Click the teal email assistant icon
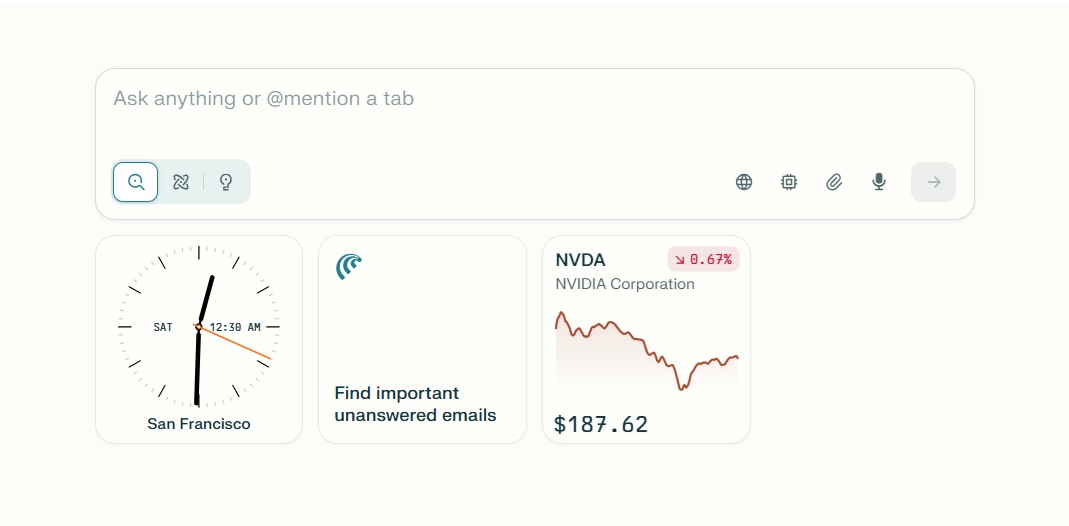Image resolution: width=1069 pixels, height=526 pixels. pyautogui.click(x=349, y=266)
